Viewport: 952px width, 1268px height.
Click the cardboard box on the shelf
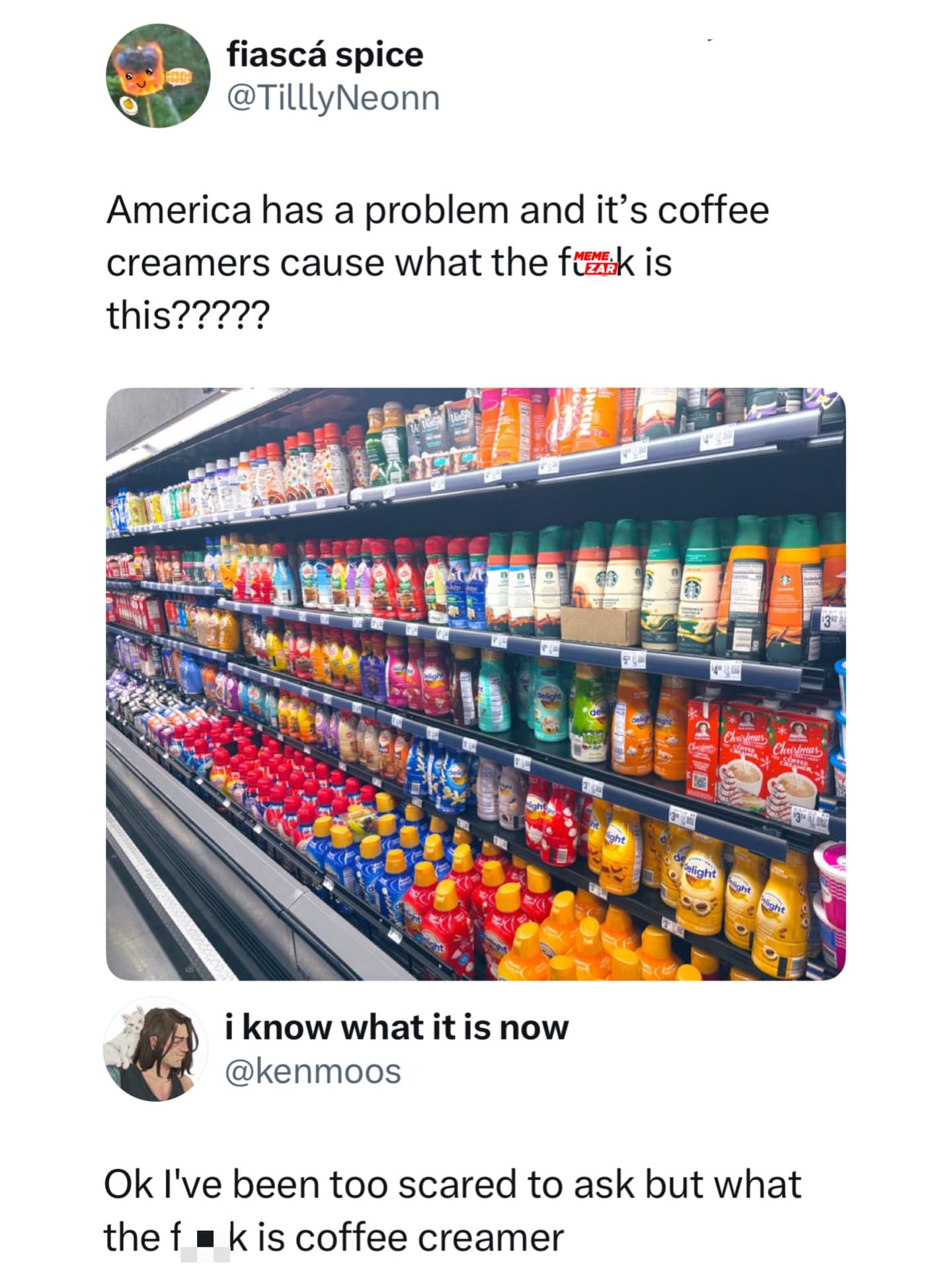point(600,623)
